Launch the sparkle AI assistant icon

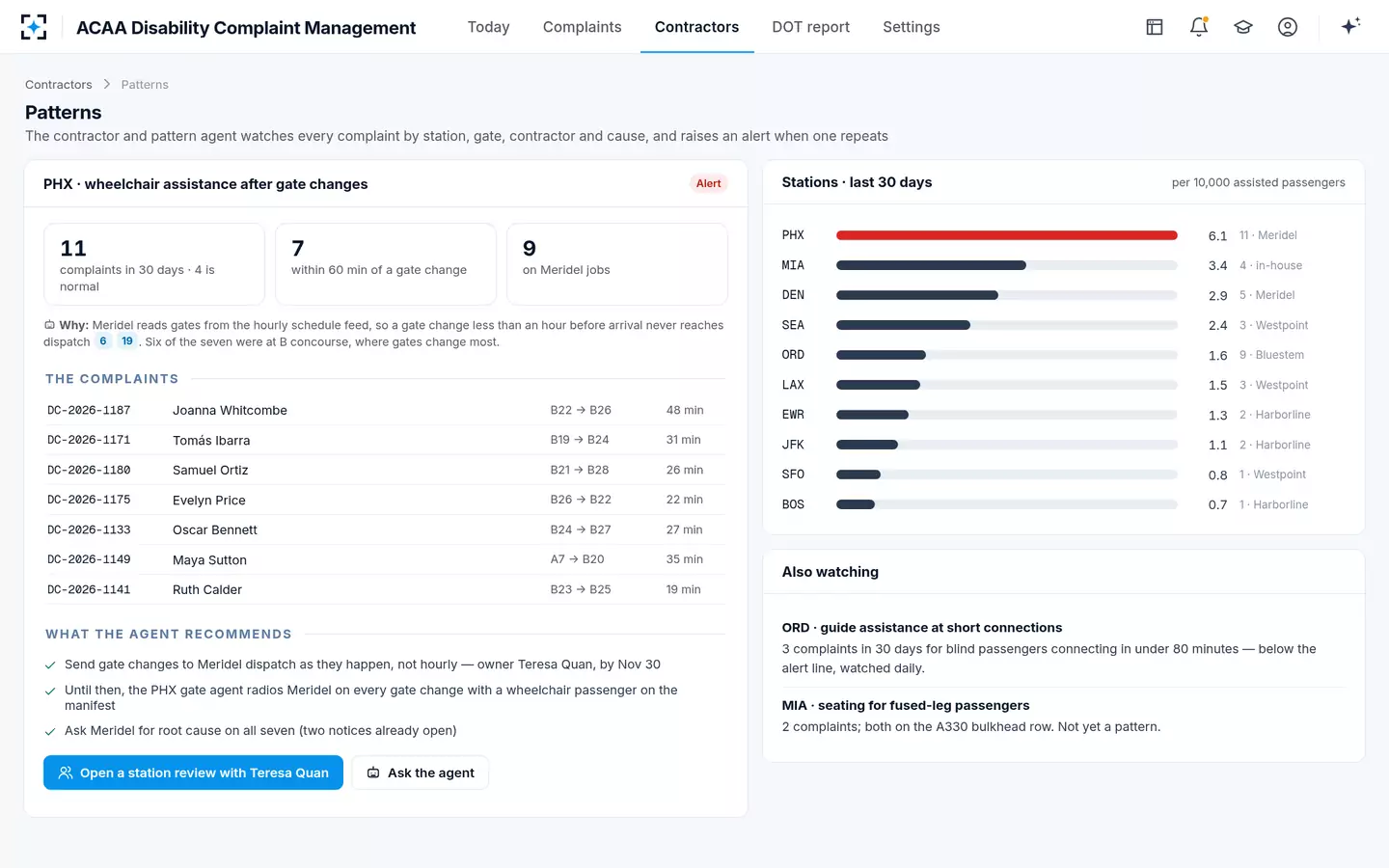(x=1350, y=26)
